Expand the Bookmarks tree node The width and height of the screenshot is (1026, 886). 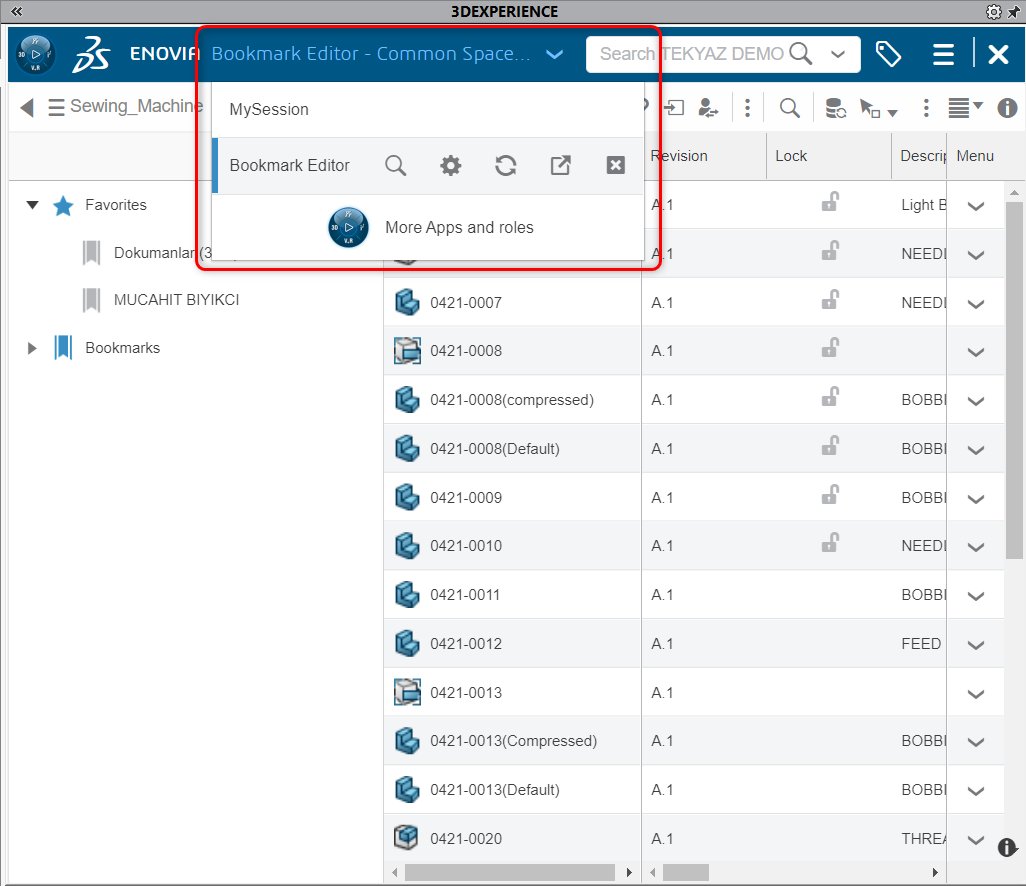coord(31,348)
